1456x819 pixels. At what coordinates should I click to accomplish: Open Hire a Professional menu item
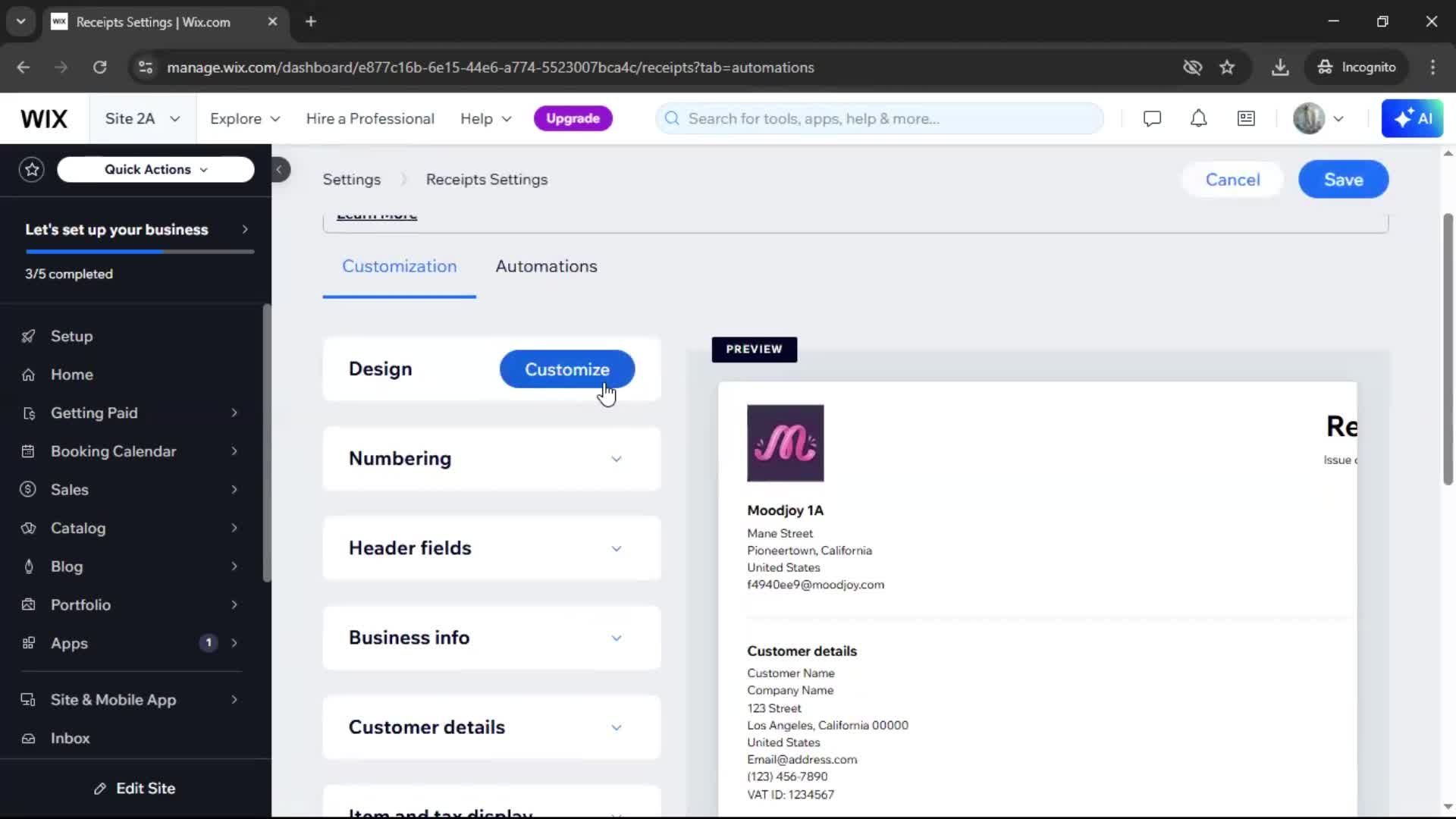click(x=370, y=118)
